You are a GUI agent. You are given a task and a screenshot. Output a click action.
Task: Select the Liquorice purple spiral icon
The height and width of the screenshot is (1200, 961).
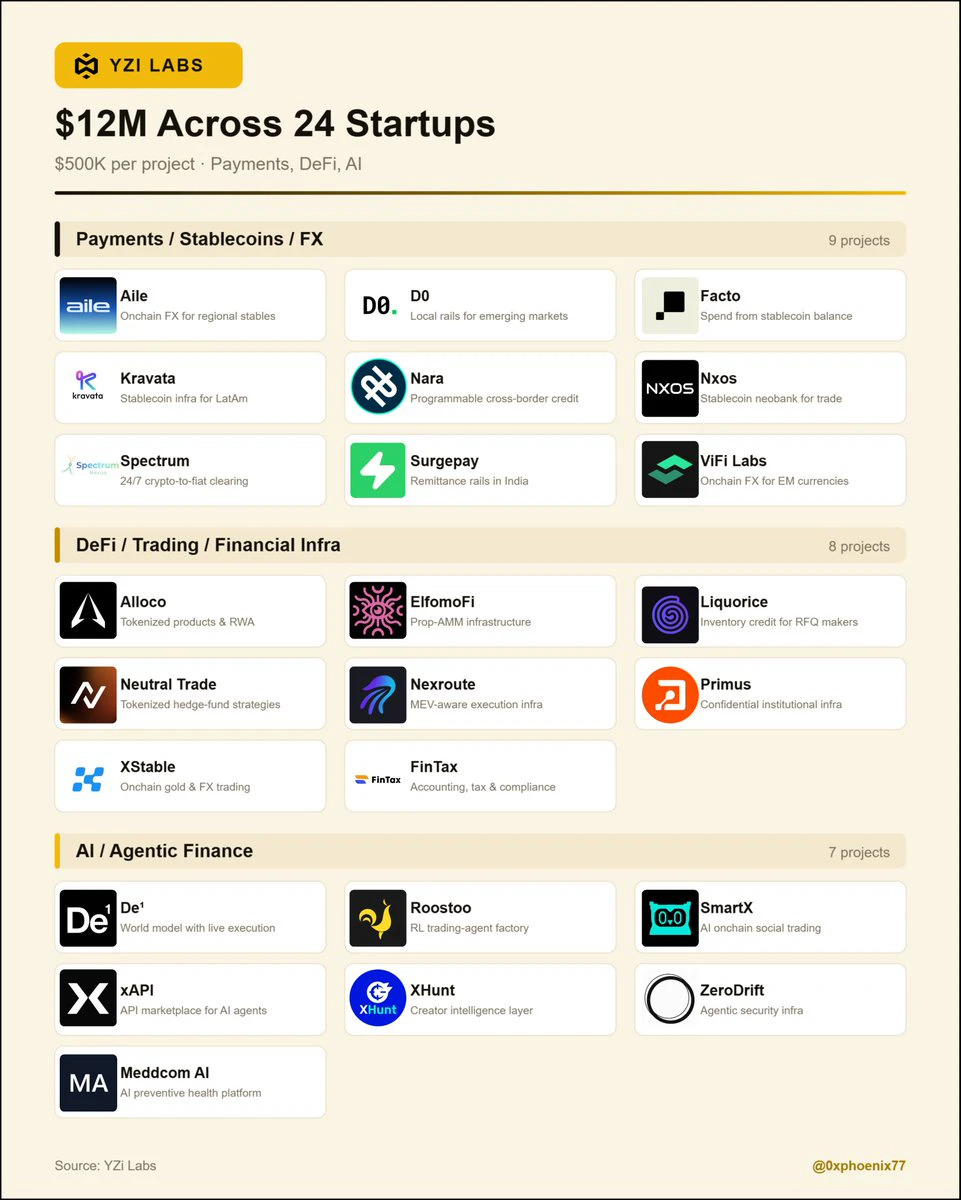click(670, 611)
